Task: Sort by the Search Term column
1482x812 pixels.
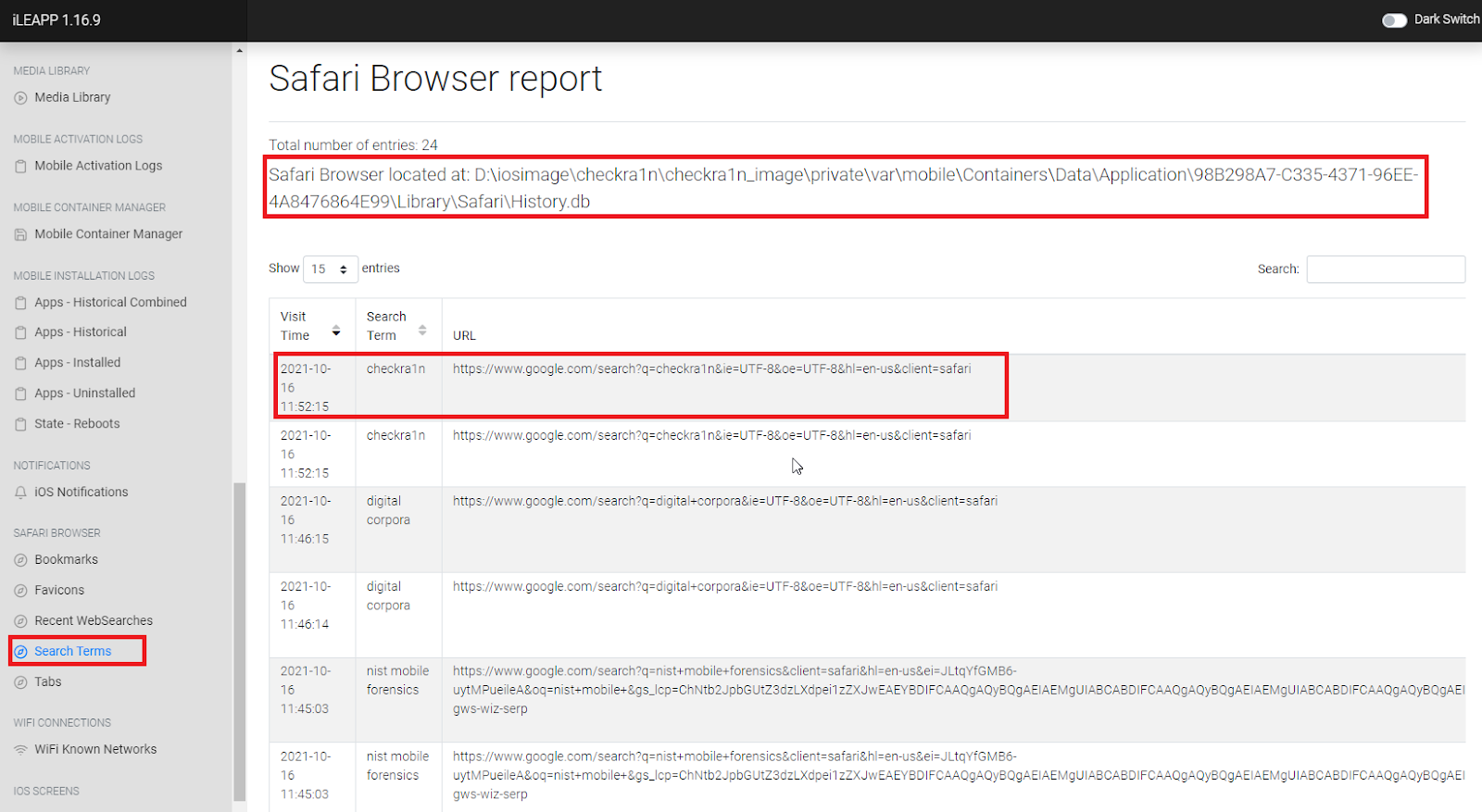Action: pos(397,326)
